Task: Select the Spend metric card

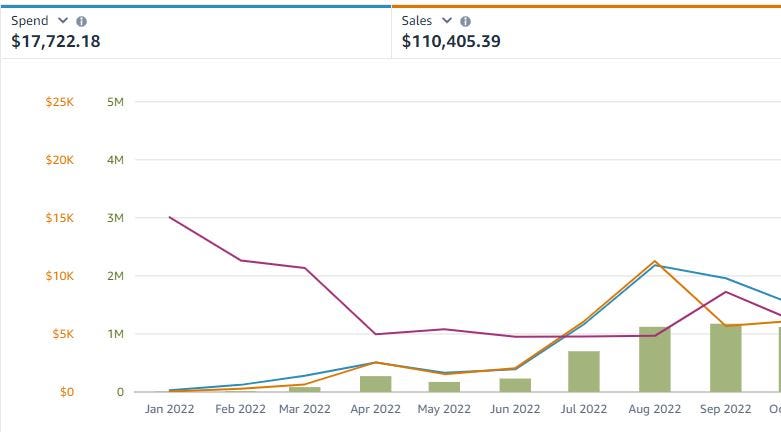Action: coord(196,32)
